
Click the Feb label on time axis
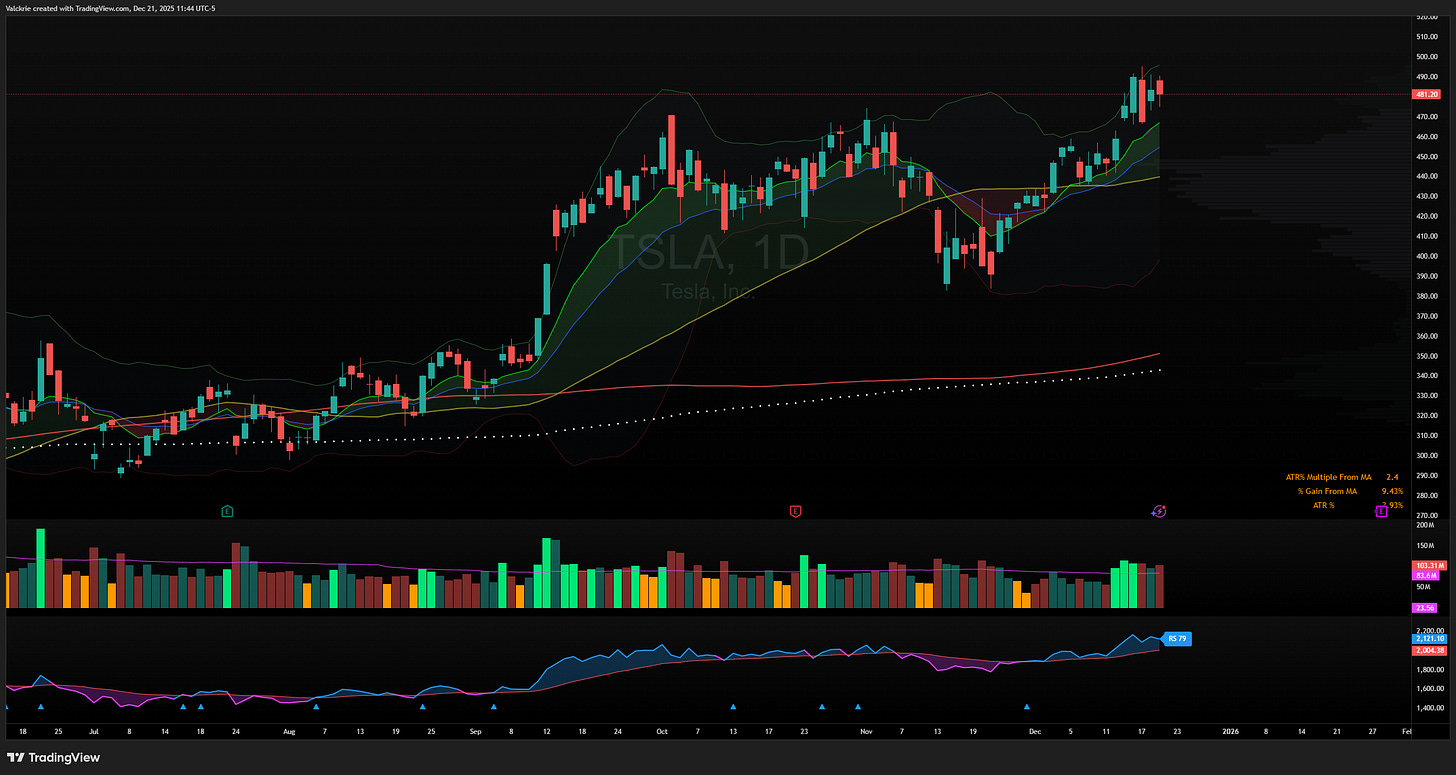point(1407,732)
